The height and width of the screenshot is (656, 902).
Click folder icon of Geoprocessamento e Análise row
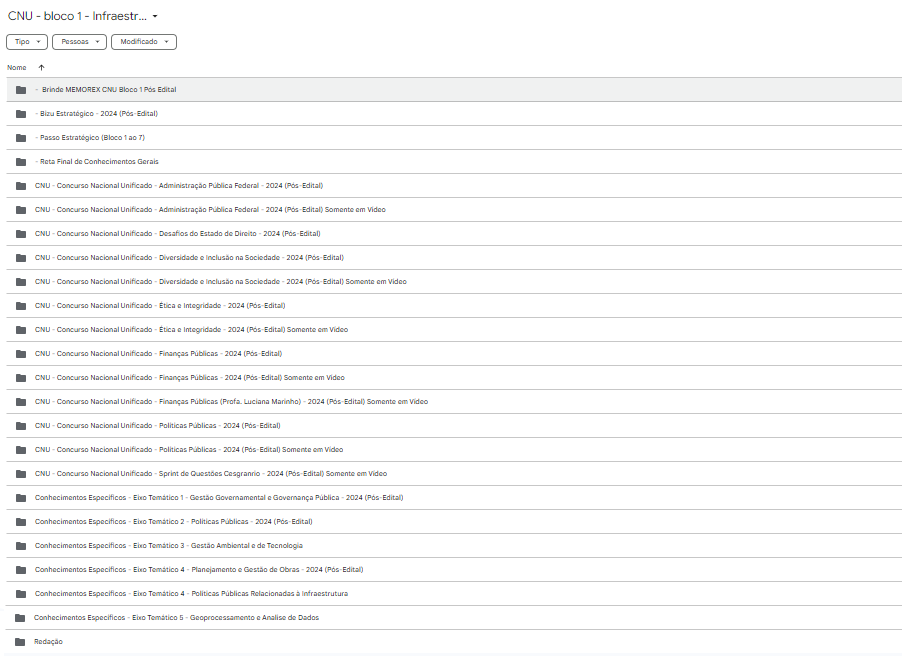20,617
